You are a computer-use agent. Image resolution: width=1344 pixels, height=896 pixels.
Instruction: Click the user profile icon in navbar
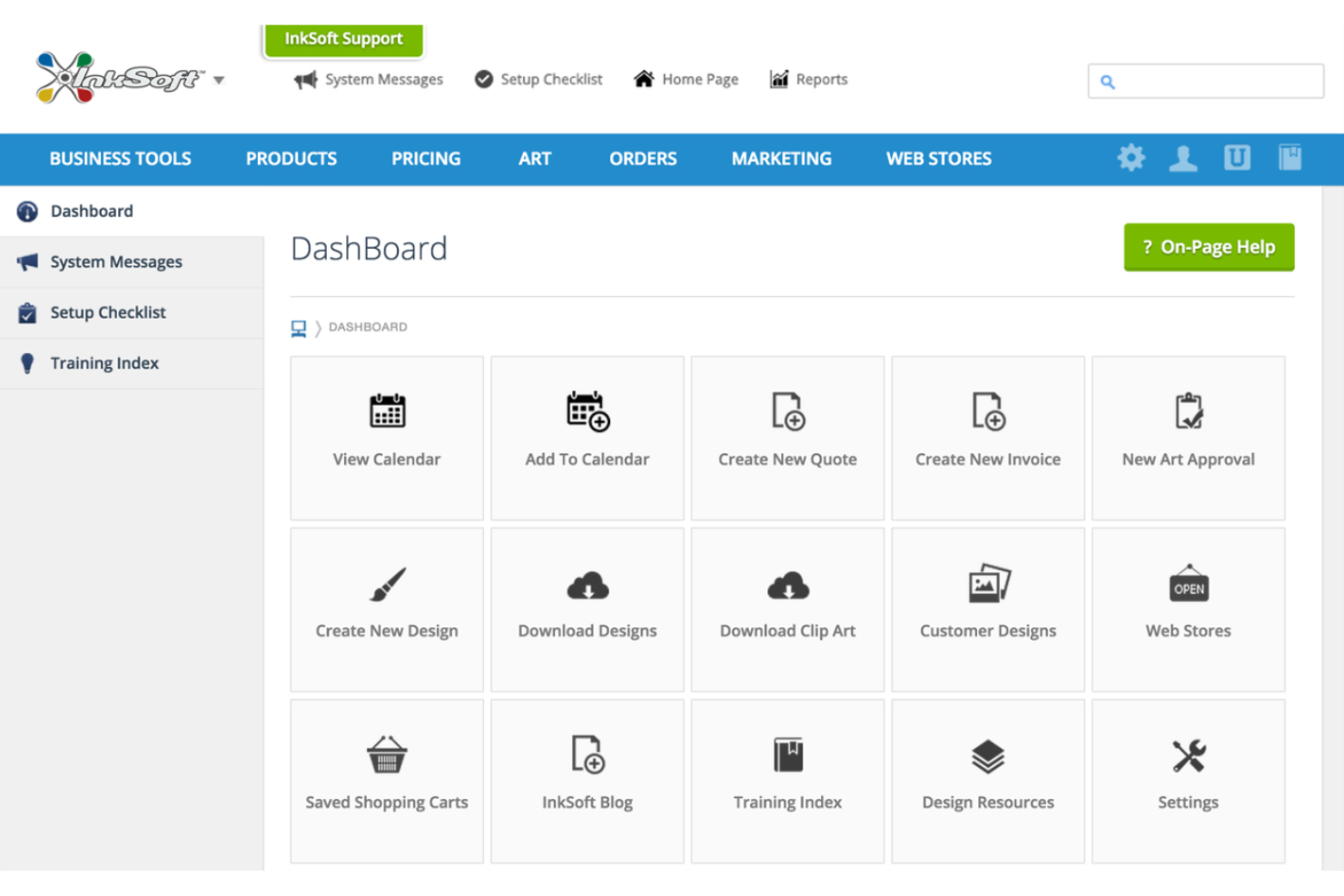click(1183, 158)
